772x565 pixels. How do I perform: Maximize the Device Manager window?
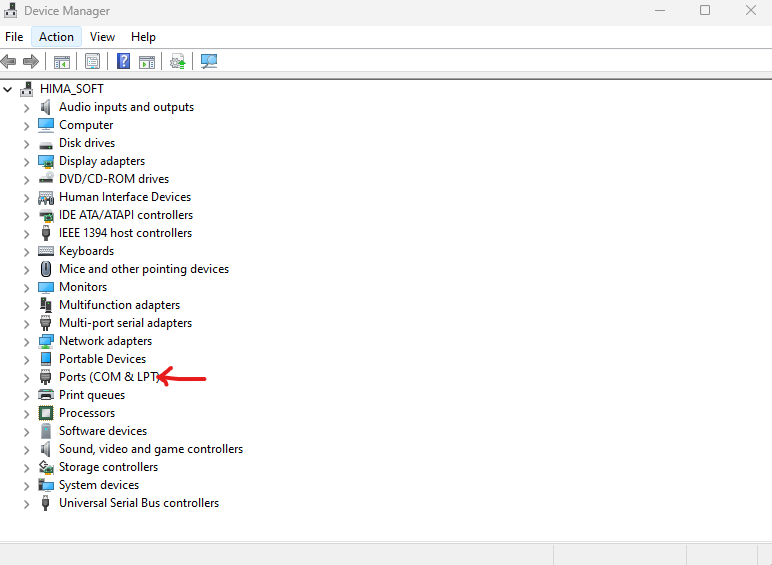(x=705, y=10)
